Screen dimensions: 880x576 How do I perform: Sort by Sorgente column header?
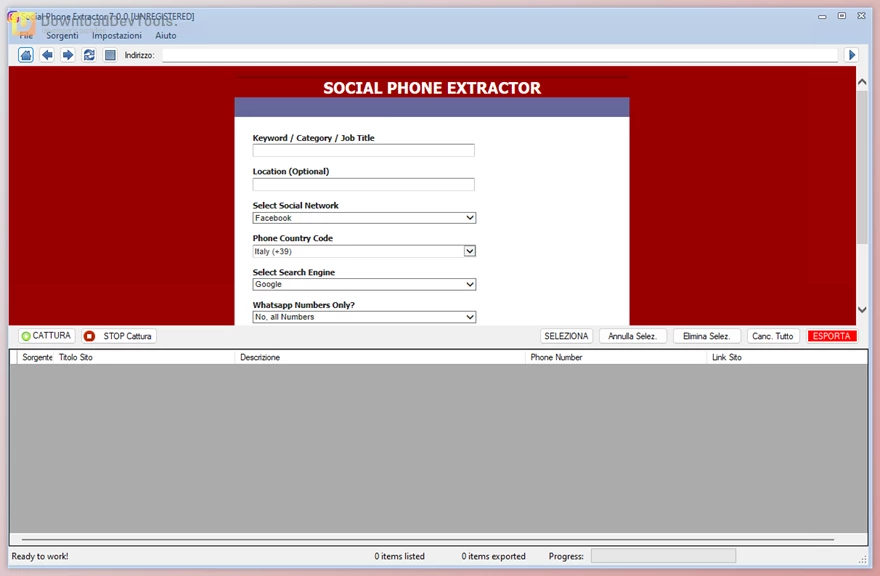36,357
